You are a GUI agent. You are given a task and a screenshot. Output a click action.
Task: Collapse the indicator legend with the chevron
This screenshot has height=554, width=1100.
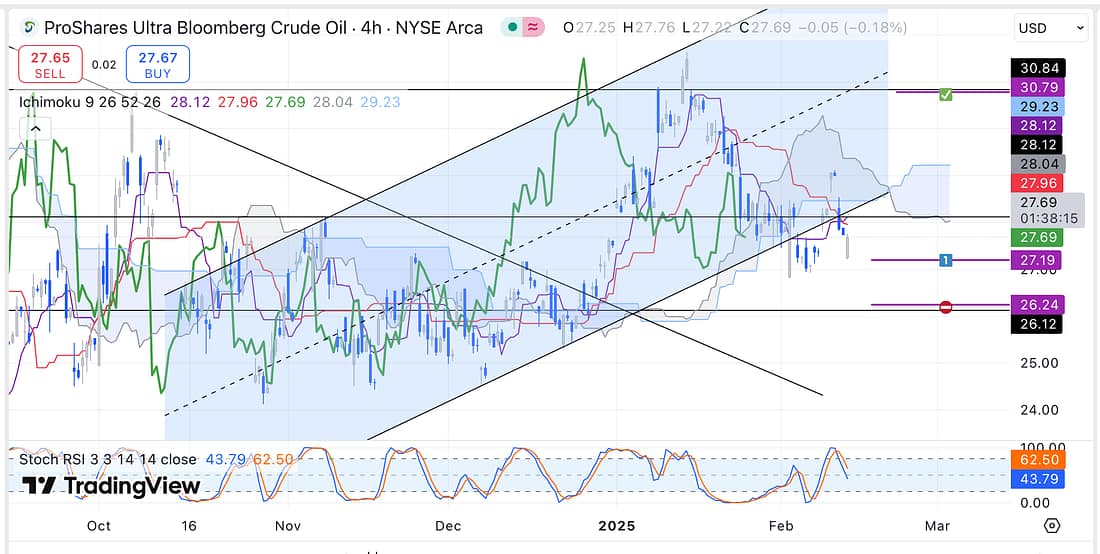pyautogui.click(x=35, y=129)
